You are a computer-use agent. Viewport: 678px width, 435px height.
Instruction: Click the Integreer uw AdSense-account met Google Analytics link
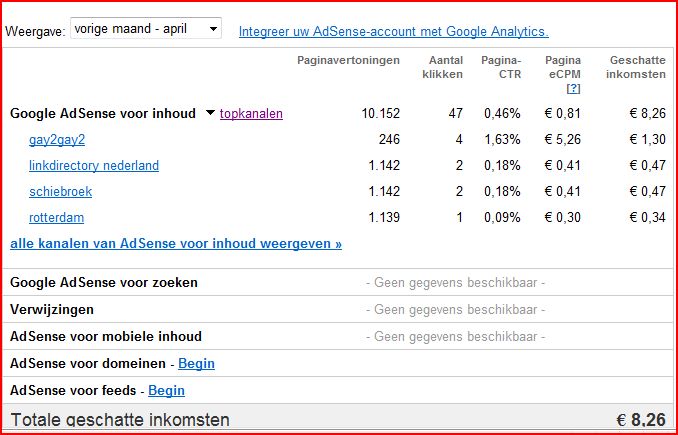(x=393, y=32)
